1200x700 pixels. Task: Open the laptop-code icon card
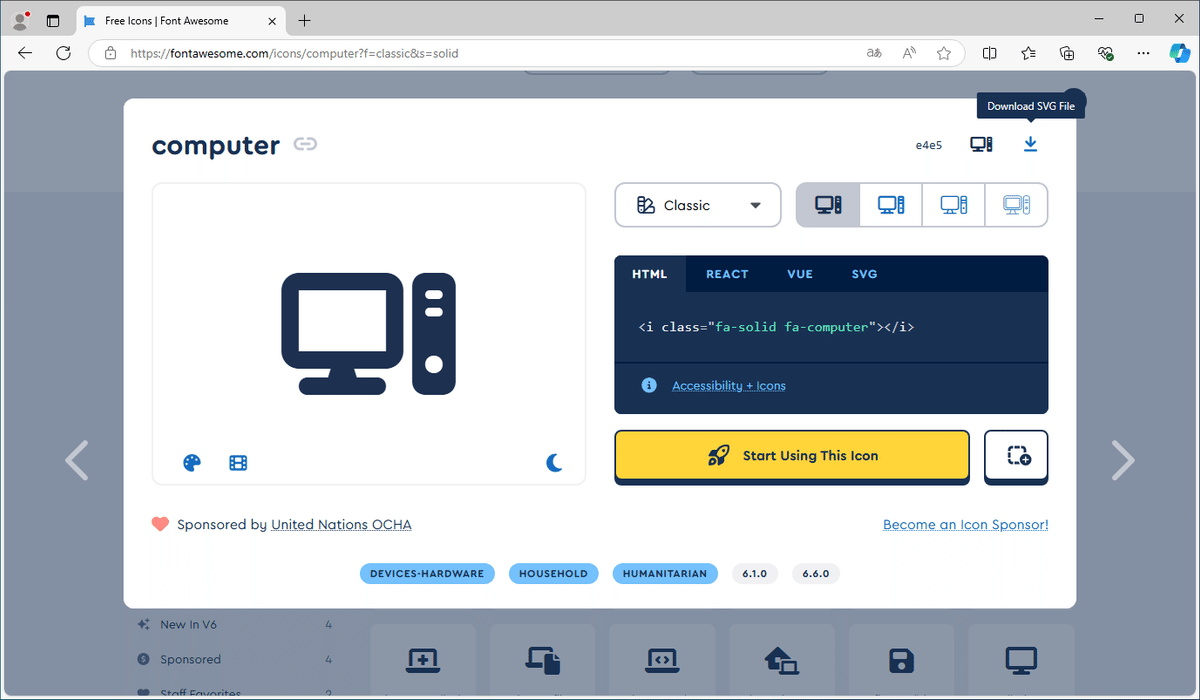661,660
